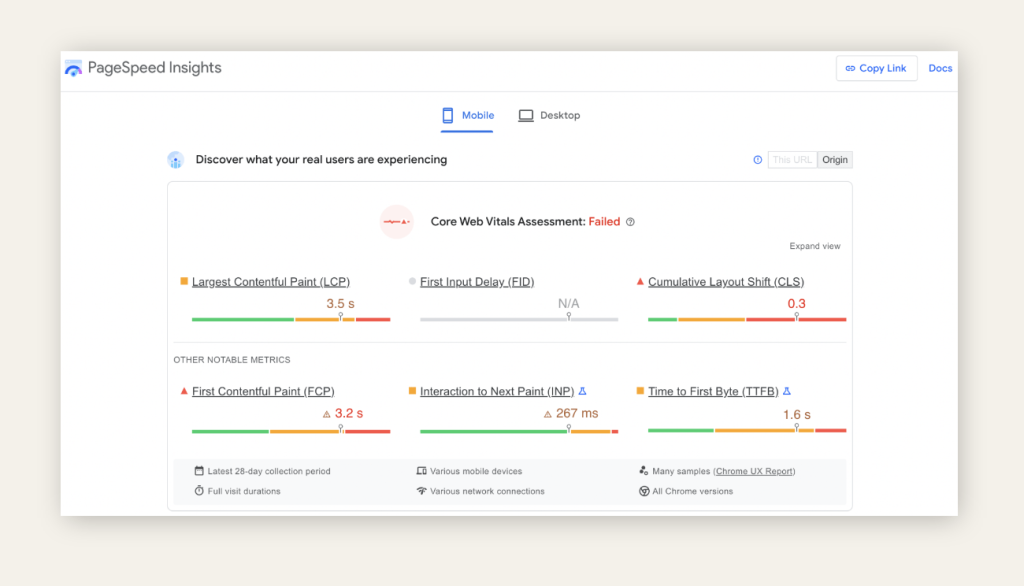Open the Docs link
Image resolution: width=1024 pixels, height=586 pixels.
coord(940,68)
